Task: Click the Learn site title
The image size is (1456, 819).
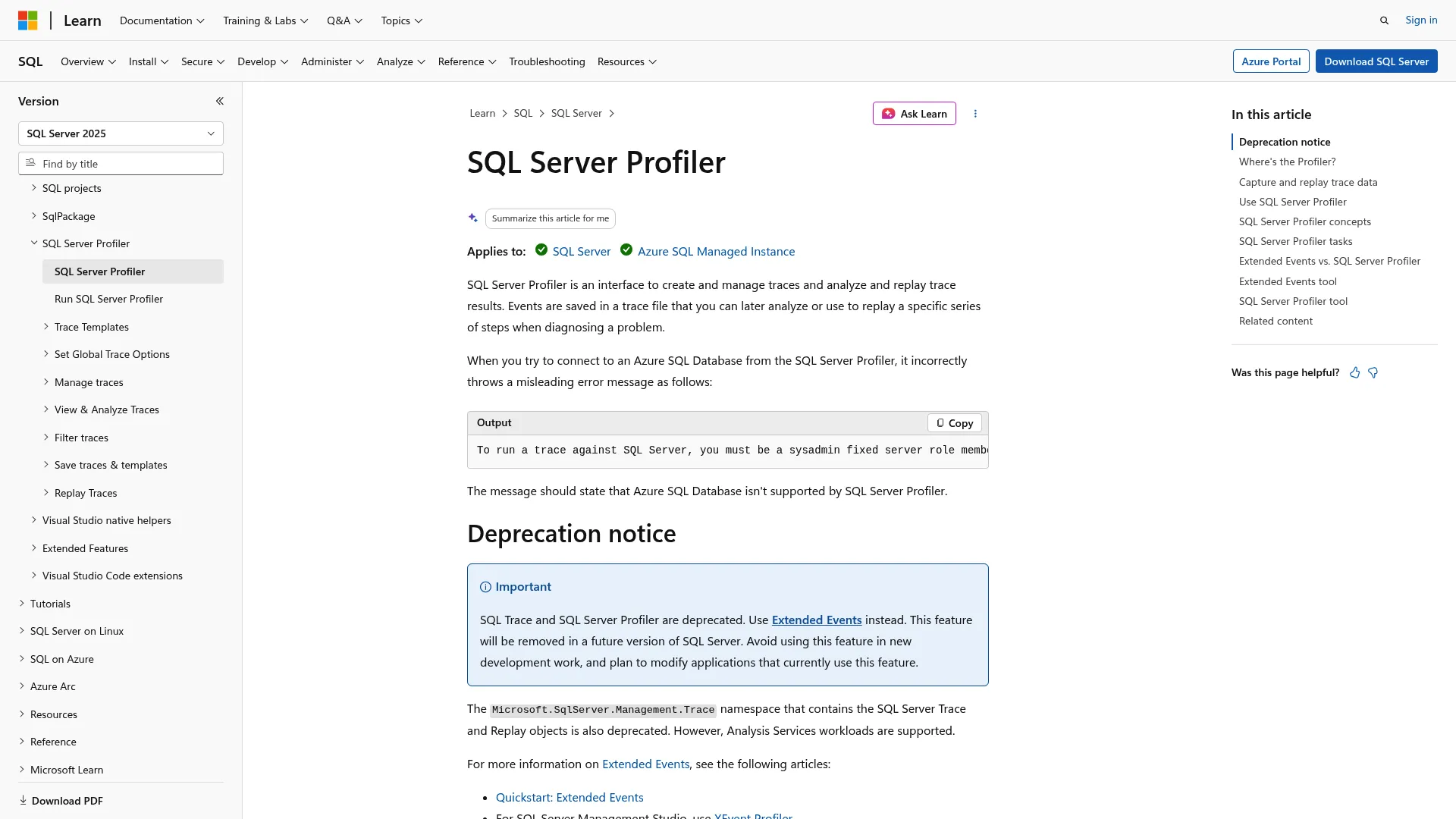Action: point(82,20)
